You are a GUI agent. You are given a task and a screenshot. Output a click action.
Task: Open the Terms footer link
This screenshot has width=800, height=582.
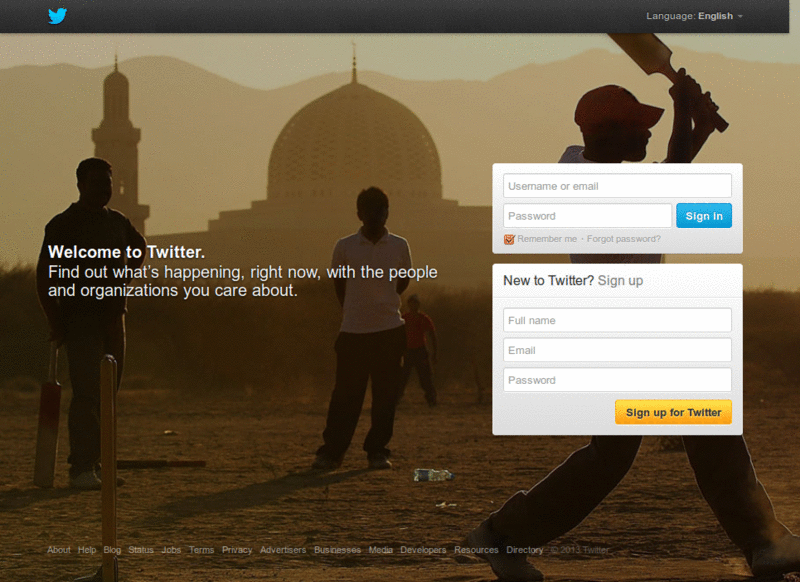point(201,550)
